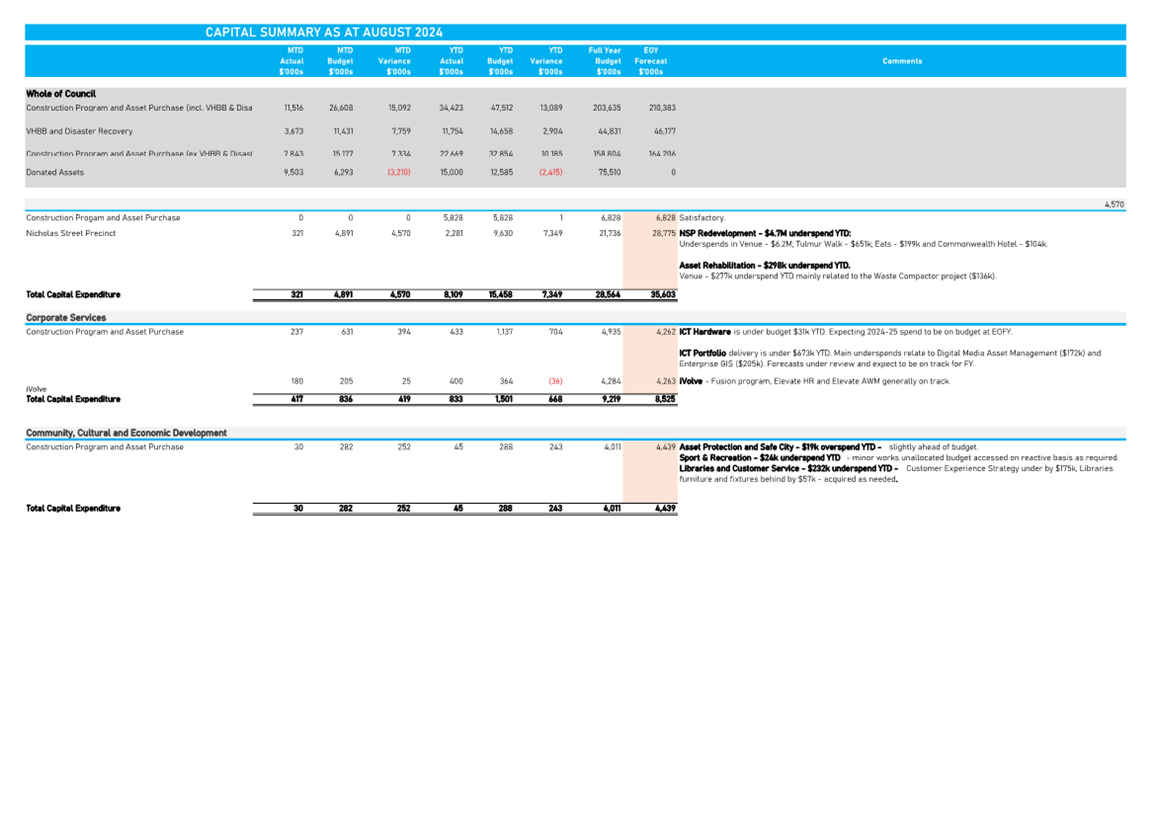This screenshot has width=1155, height=816.
Task: Click 'Community, Cultural and Economic Development' heading
Action: click(x=127, y=433)
